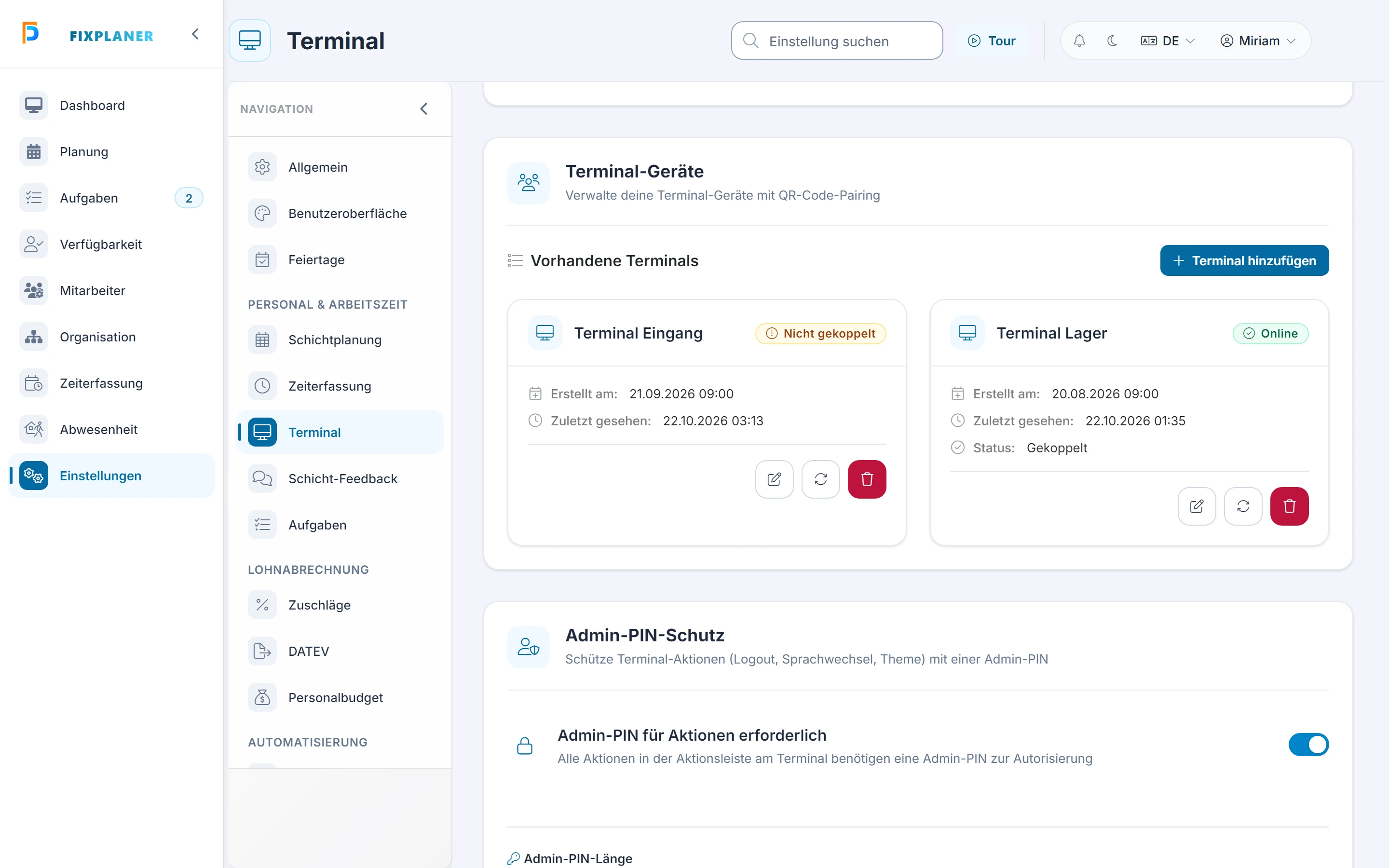Image resolution: width=1389 pixels, height=868 pixels.
Task: Click the Fixplaner logo
Action: click(88, 34)
